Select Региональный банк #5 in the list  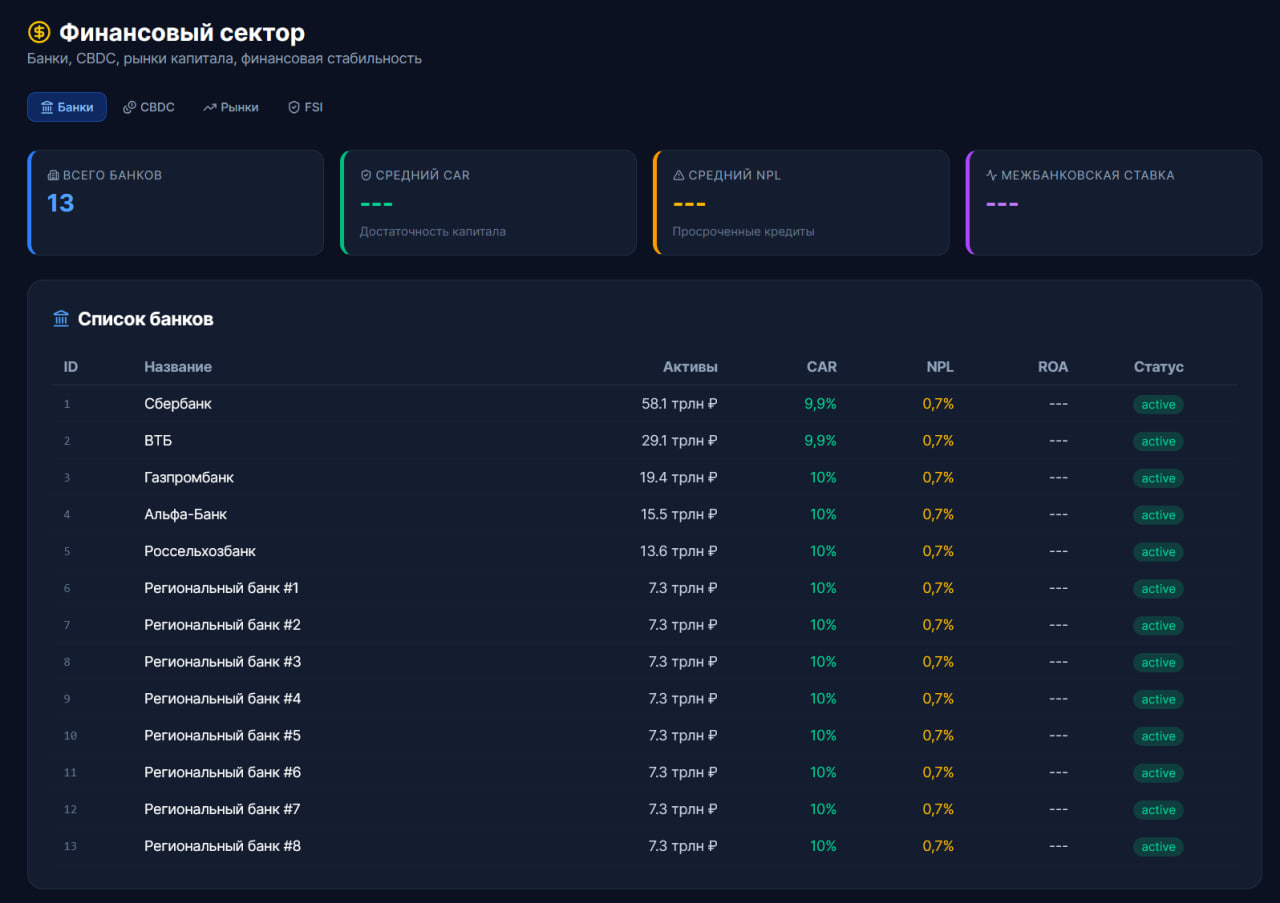click(x=222, y=736)
